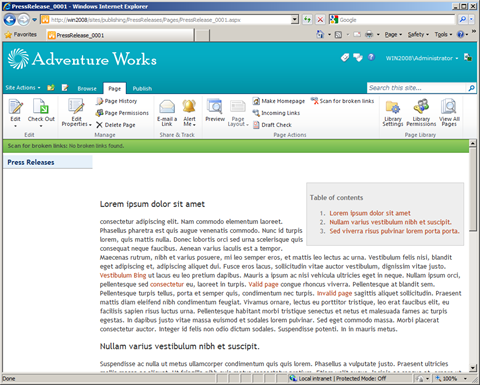Image resolution: width=480 pixels, height=385 pixels.
Task: Click the I Like It tag icon
Action: click(x=345, y=58)
